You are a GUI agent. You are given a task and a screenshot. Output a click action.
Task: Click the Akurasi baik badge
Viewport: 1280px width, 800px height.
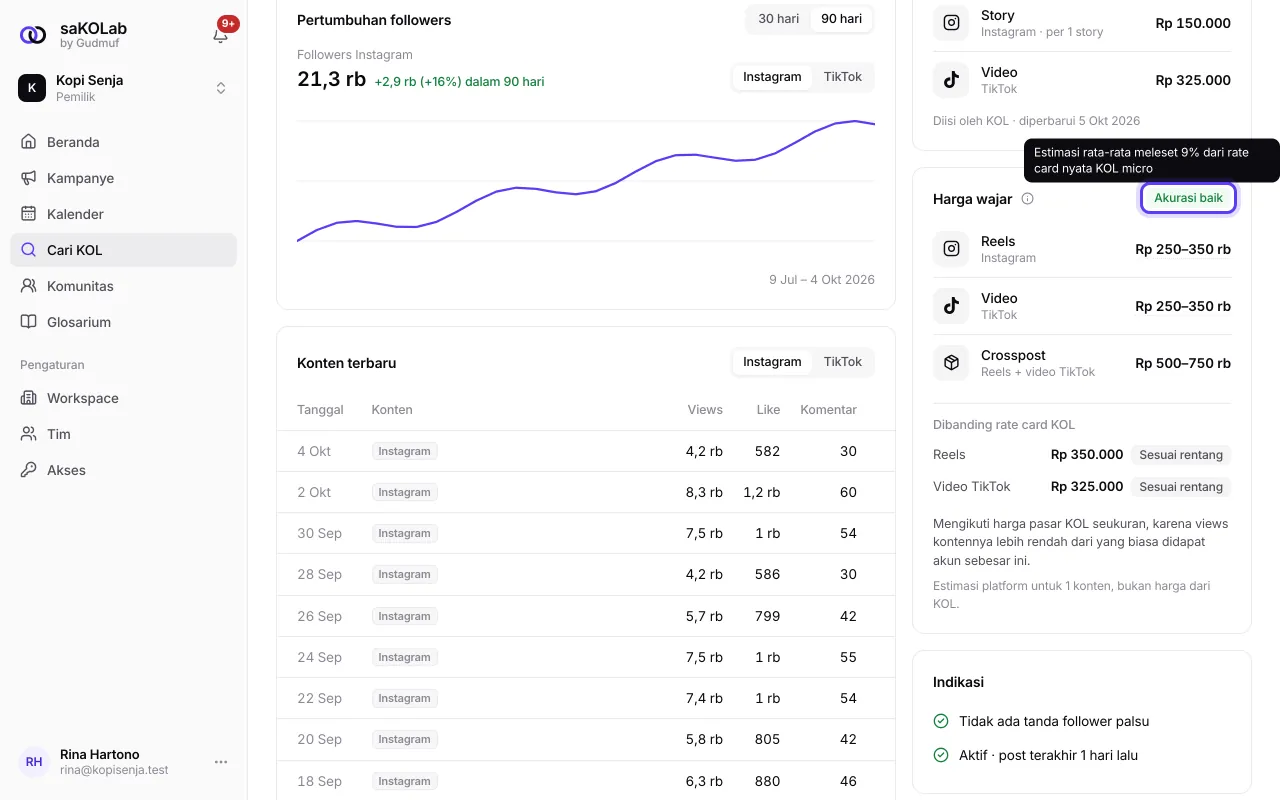pyautogui.click(x=1188, y=198)
